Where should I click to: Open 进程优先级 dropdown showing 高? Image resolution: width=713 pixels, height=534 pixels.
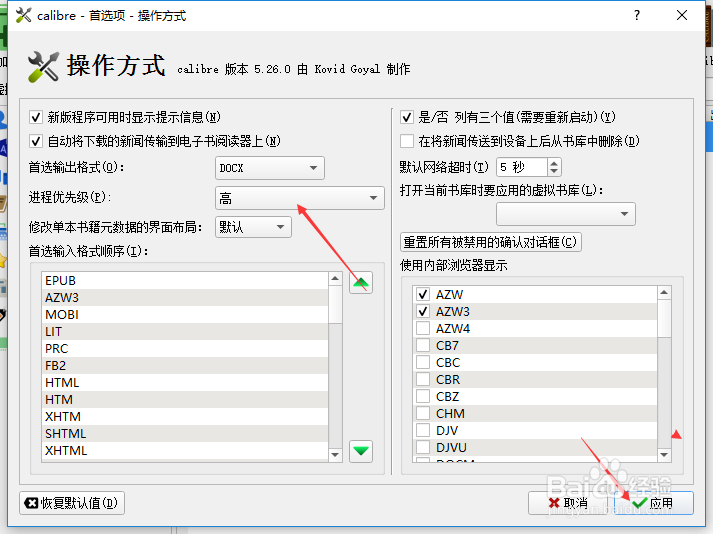click(x=300, y=198)
